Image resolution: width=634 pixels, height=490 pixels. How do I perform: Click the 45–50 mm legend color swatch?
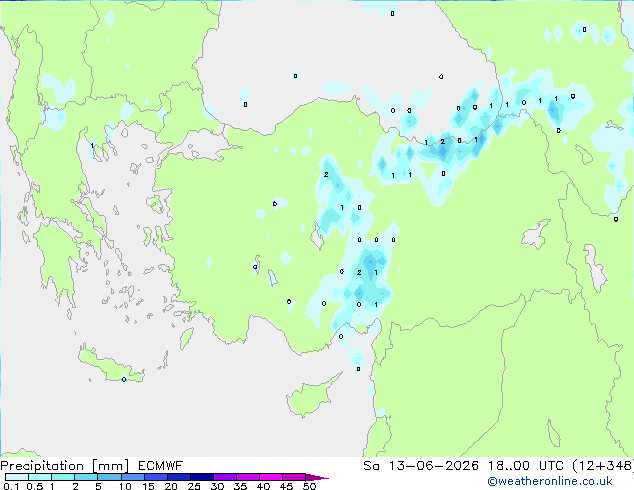click(294, 477)
